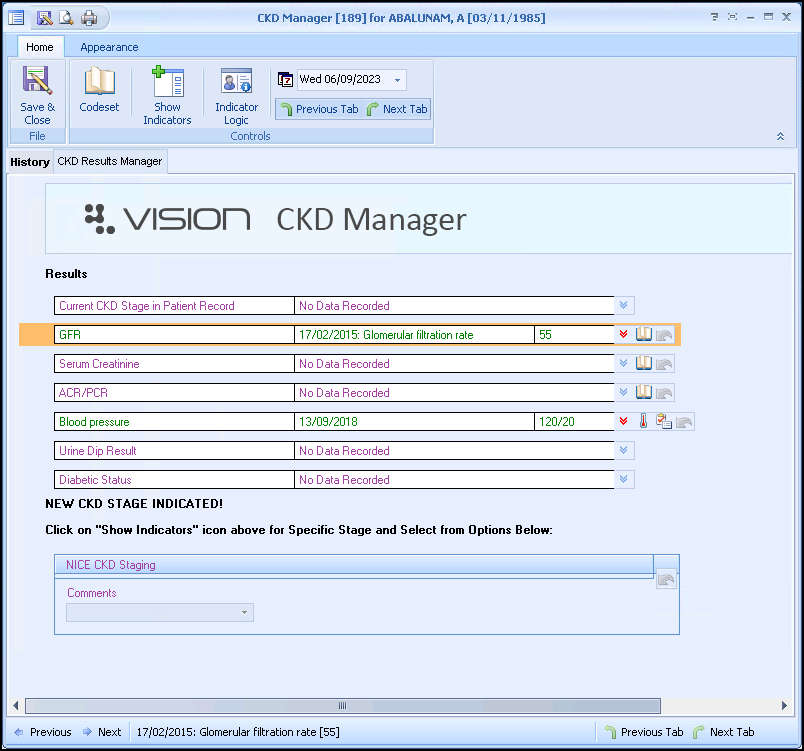Click Next Tab button in ribbon
This screenshot has height=751, width=804.
(397, 109)
